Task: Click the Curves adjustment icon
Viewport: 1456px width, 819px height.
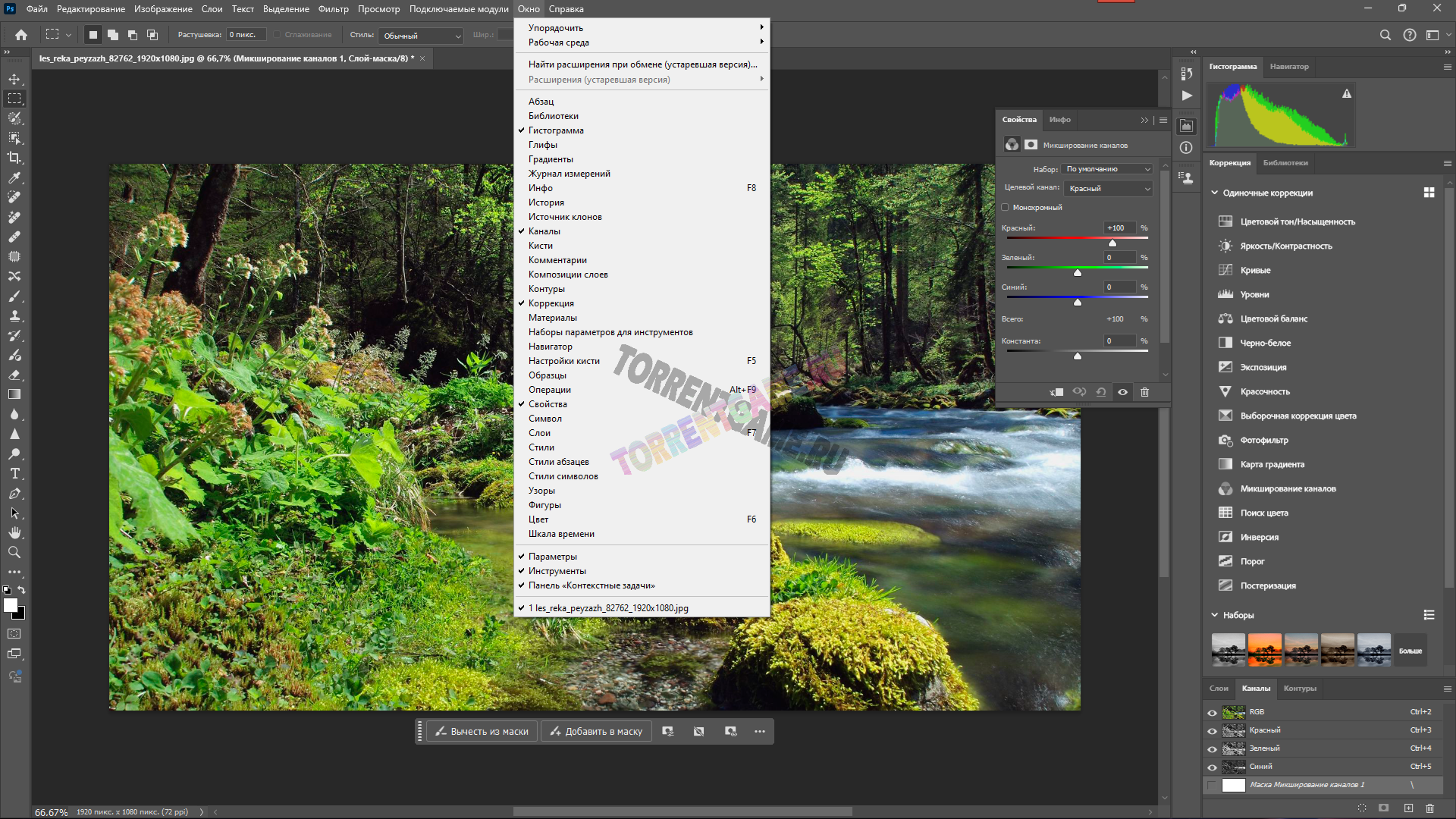Action: tap(1225, 270)
